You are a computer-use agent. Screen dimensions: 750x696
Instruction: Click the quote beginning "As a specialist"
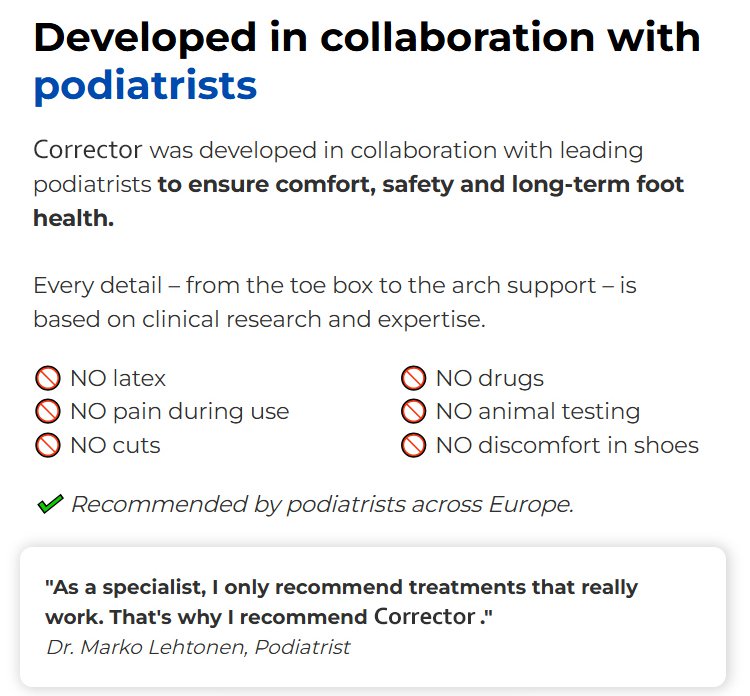pyautogui.click(x=341, y=587)
